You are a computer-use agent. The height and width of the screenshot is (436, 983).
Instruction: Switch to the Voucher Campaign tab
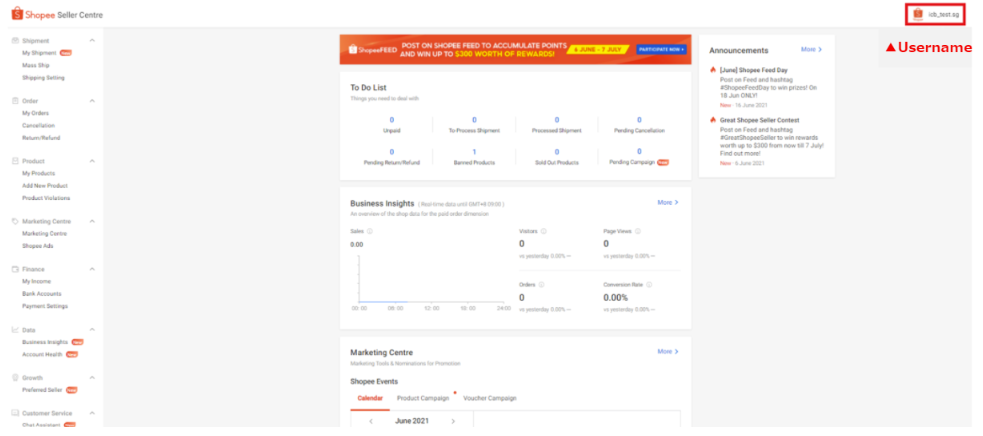489,398
